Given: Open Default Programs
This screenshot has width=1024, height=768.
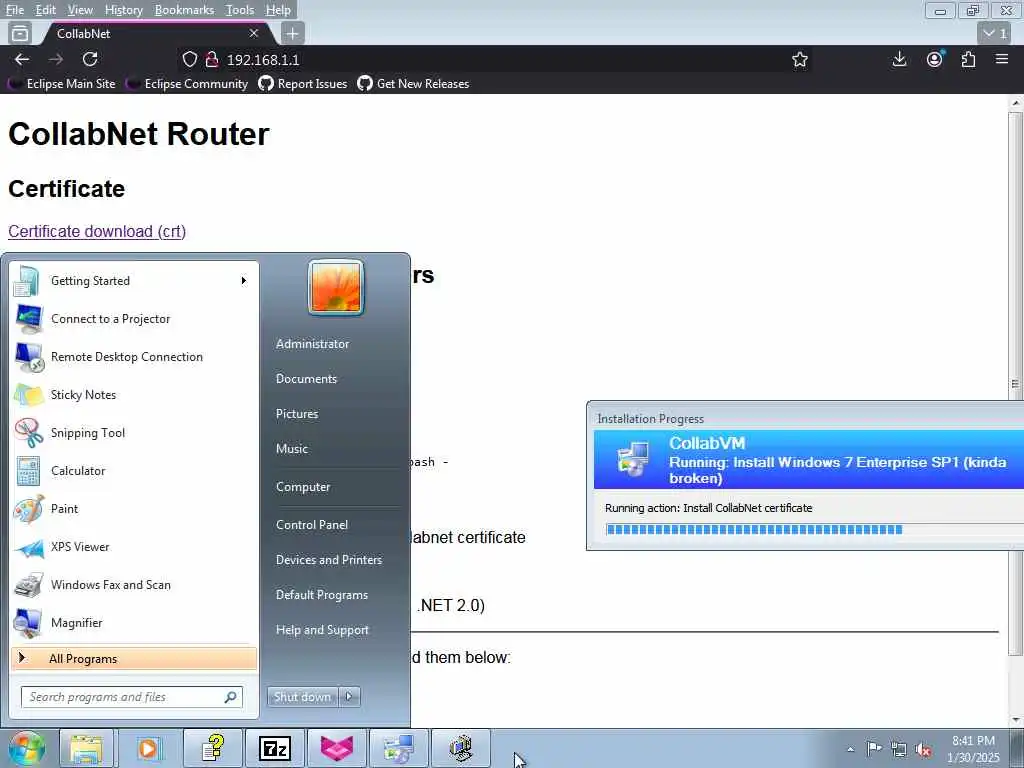Looking at the screenshot, I should point(322,595).
